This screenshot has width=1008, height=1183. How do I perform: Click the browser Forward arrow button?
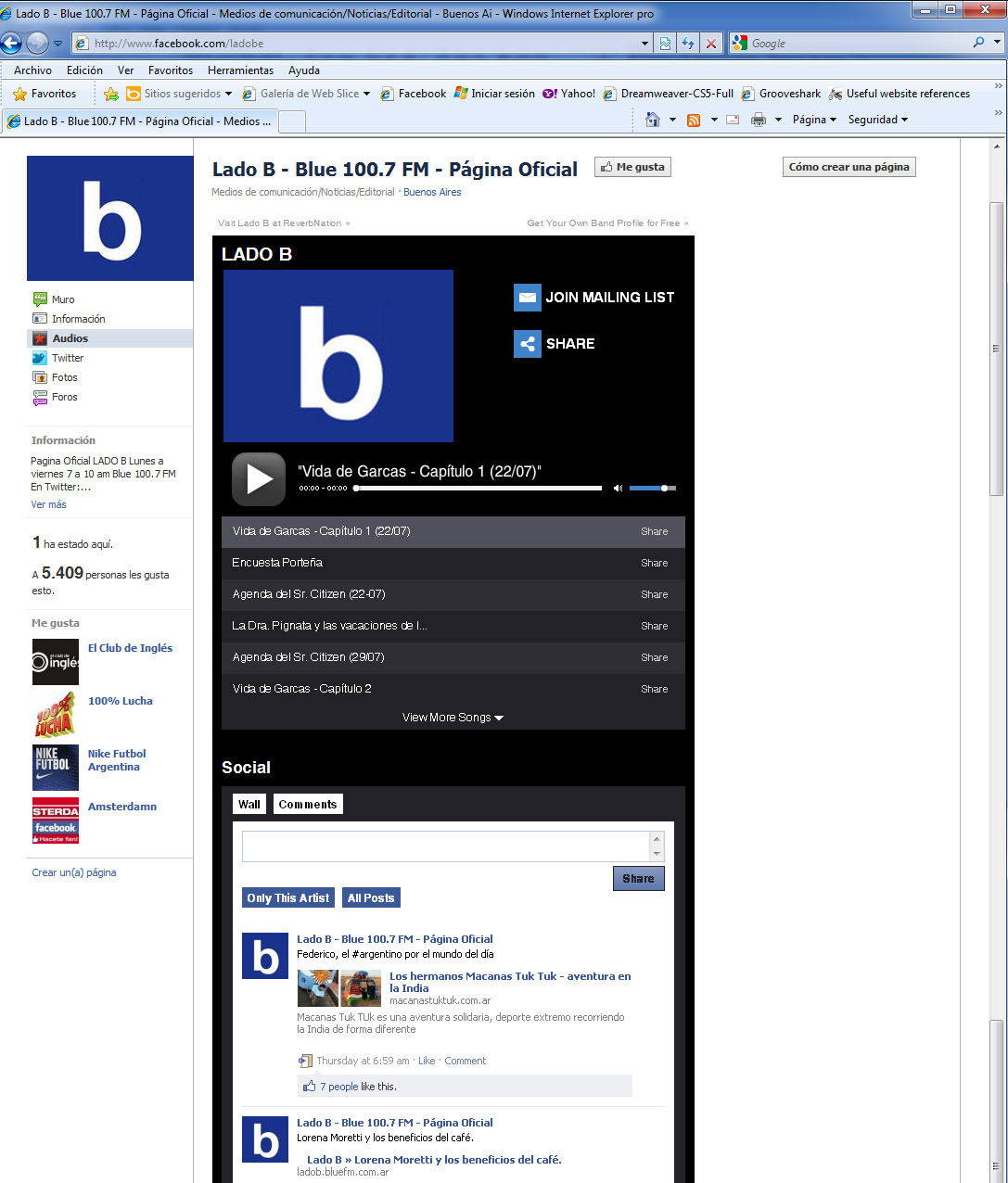pyautogui.click(x=37, y=43)
